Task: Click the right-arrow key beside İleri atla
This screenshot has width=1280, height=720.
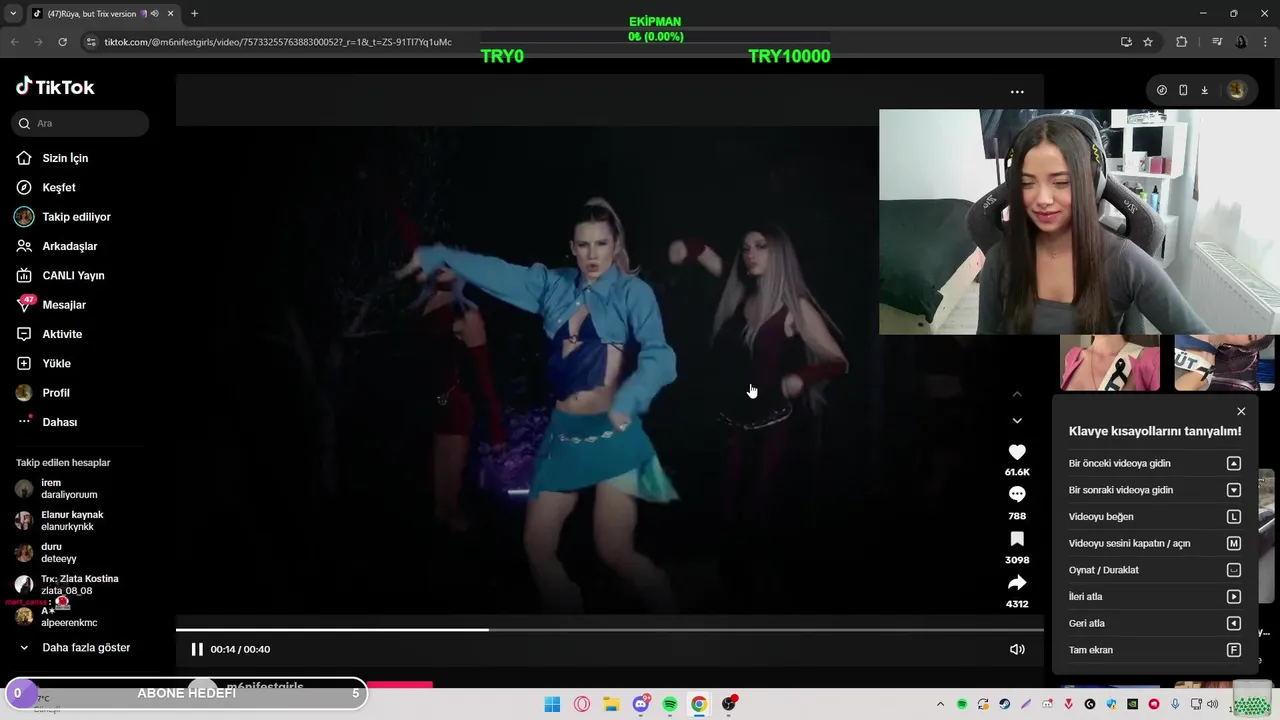Action: (1234, 597)
